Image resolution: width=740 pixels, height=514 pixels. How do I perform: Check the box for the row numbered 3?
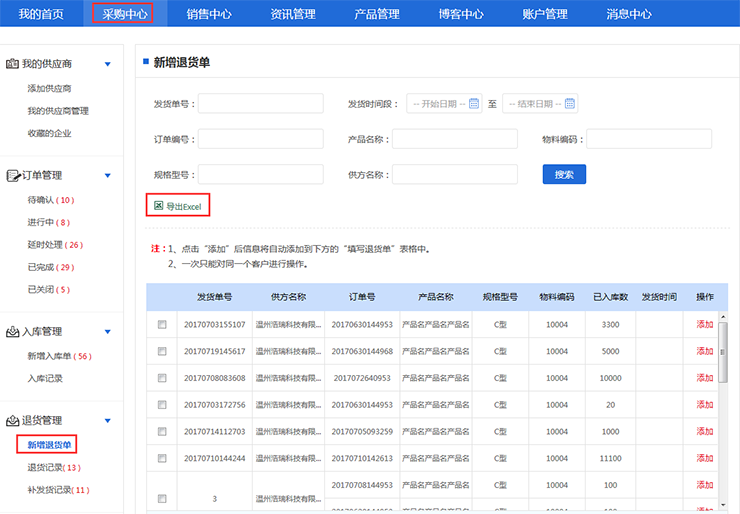coord(162,498)
